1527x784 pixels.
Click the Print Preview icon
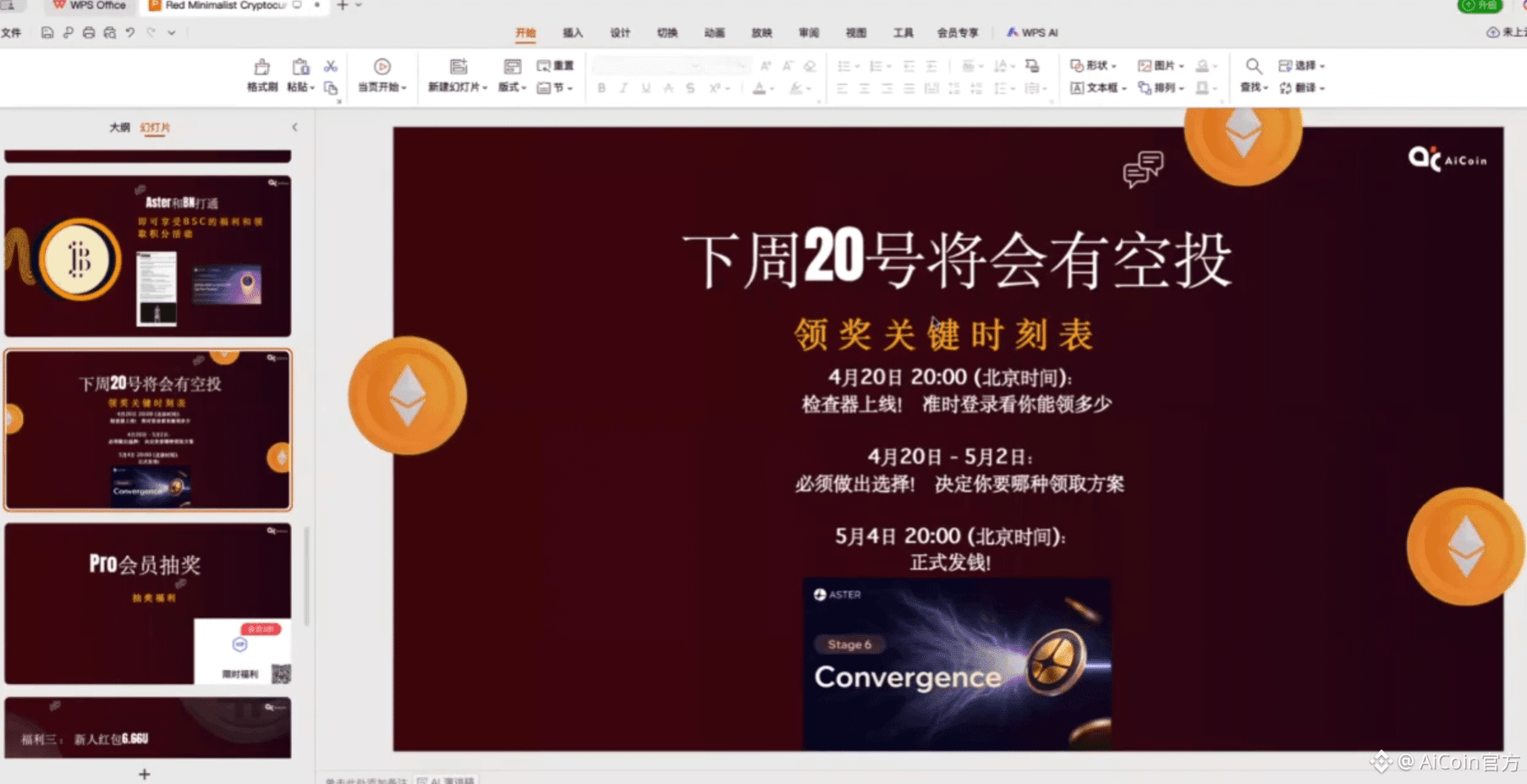tap(109, 32)
